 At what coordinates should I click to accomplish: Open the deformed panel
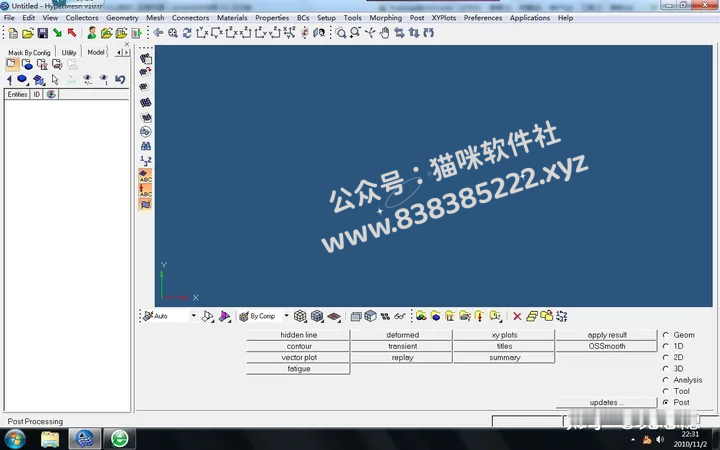point(402,335)
